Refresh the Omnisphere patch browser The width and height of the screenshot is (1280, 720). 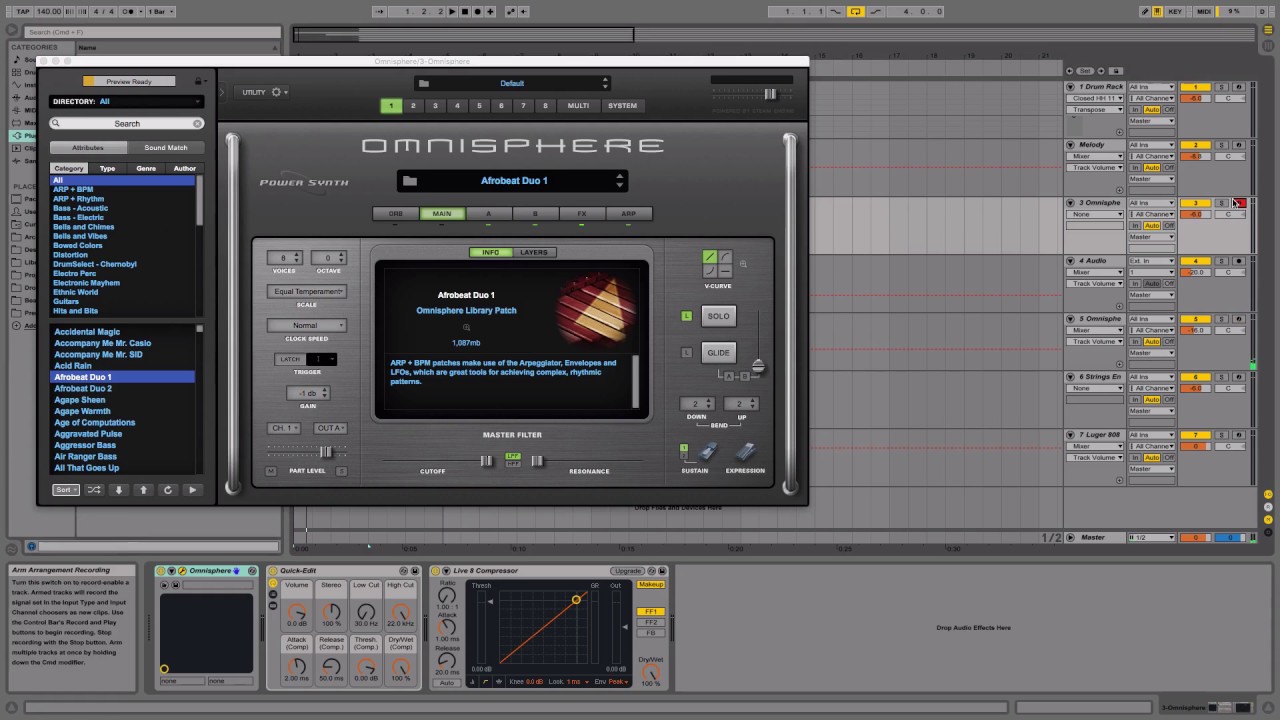tap(167, 490)
